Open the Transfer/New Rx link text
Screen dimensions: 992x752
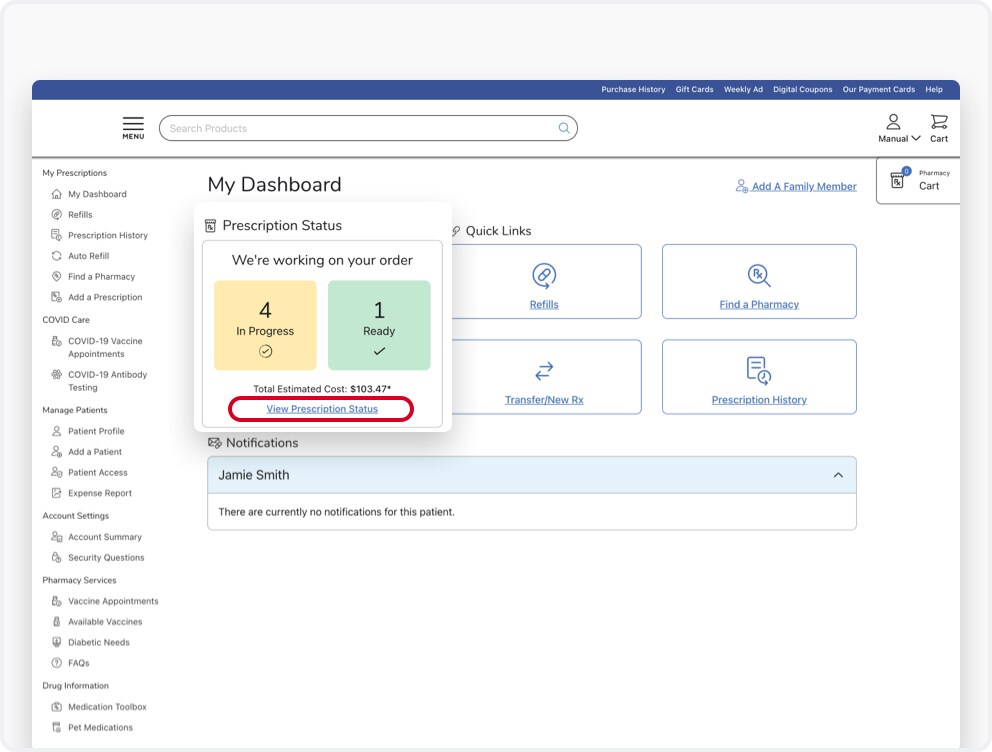(x=544, y=400)
